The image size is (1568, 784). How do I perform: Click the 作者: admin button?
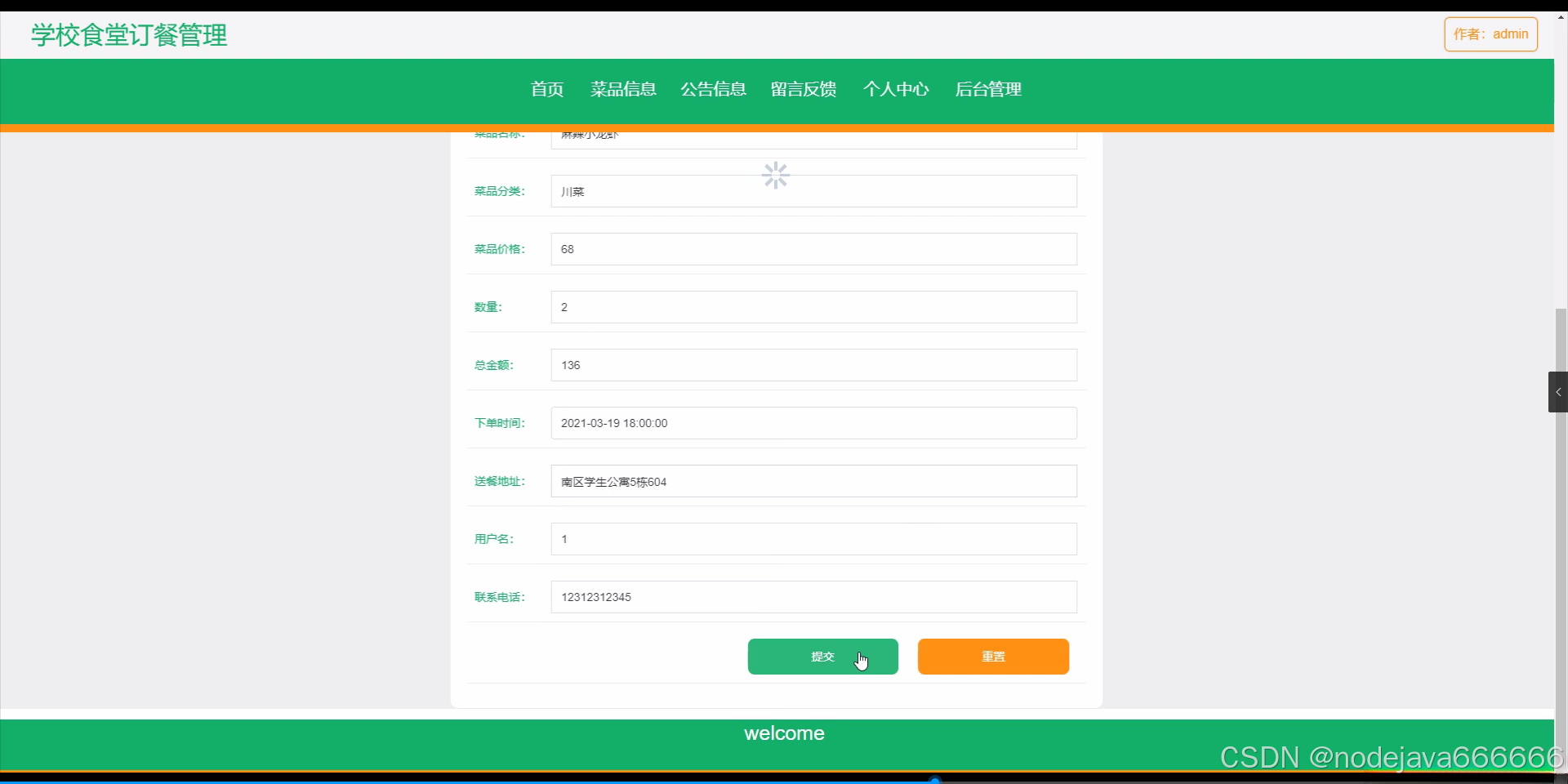pos(1490,34)
